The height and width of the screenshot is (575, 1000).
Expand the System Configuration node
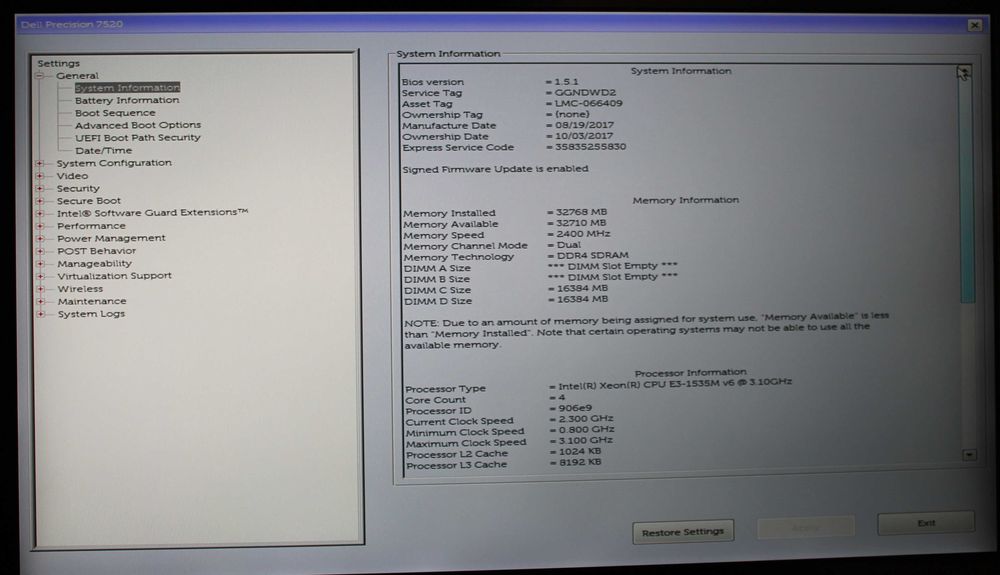(x=40, y=163)
